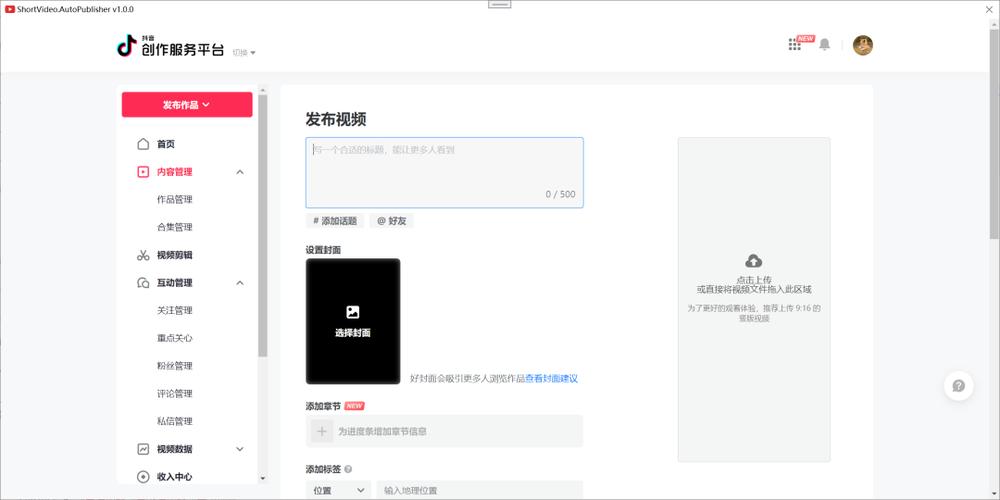
Task: Click the 输入地理位置 input field
Action: 480,490
